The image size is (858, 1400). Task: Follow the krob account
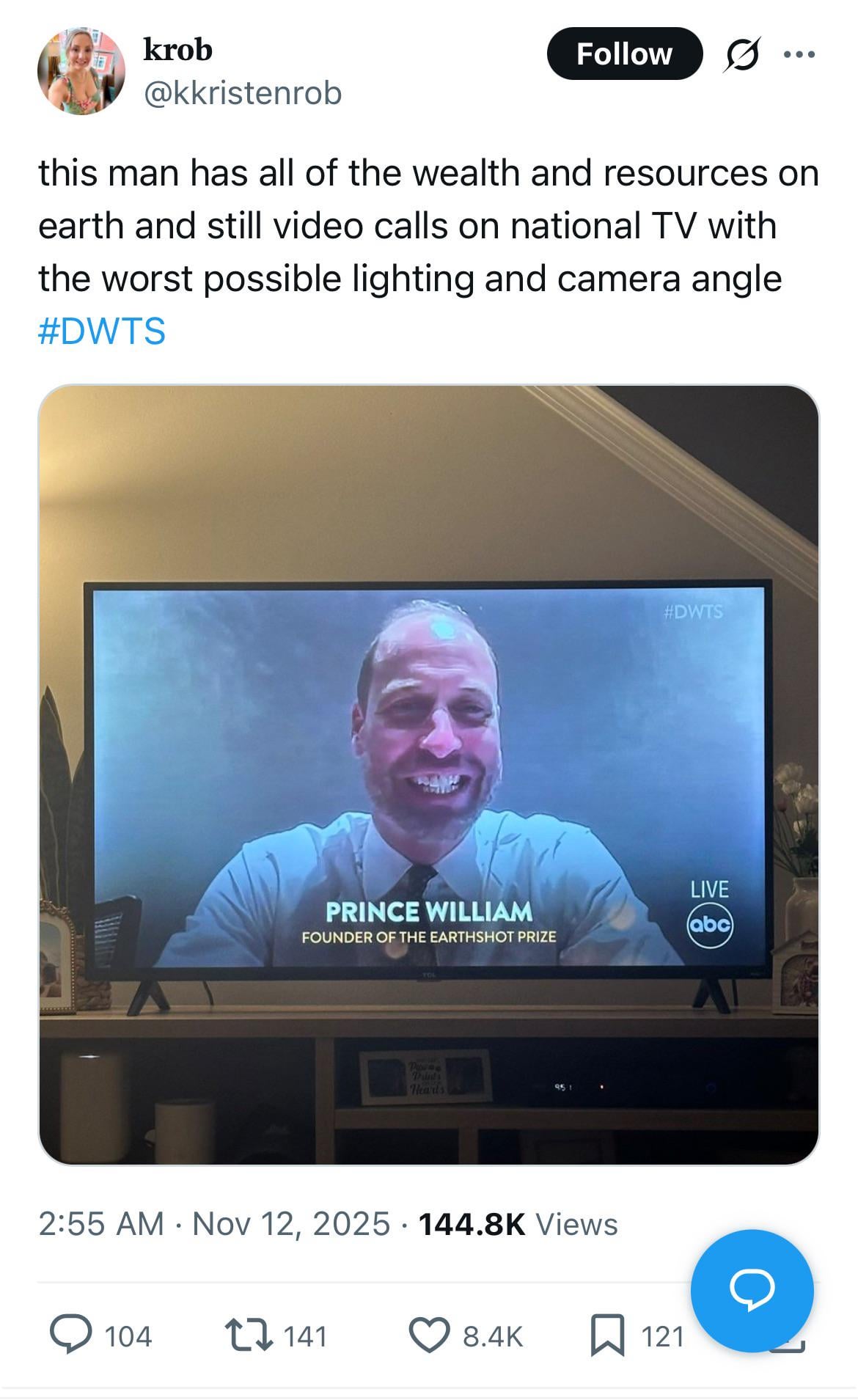(x=624, y=54)
